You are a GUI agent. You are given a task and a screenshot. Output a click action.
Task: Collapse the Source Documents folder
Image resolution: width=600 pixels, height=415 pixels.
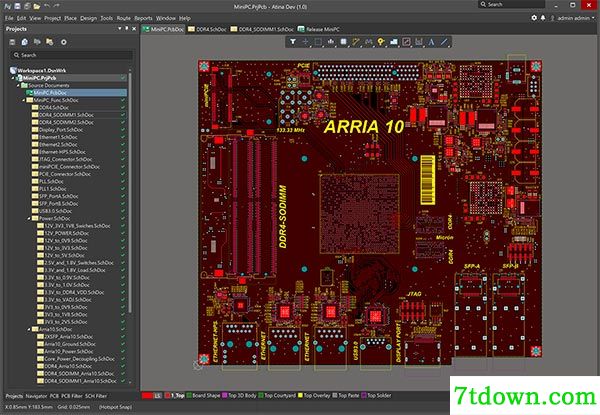coord(18,85)
